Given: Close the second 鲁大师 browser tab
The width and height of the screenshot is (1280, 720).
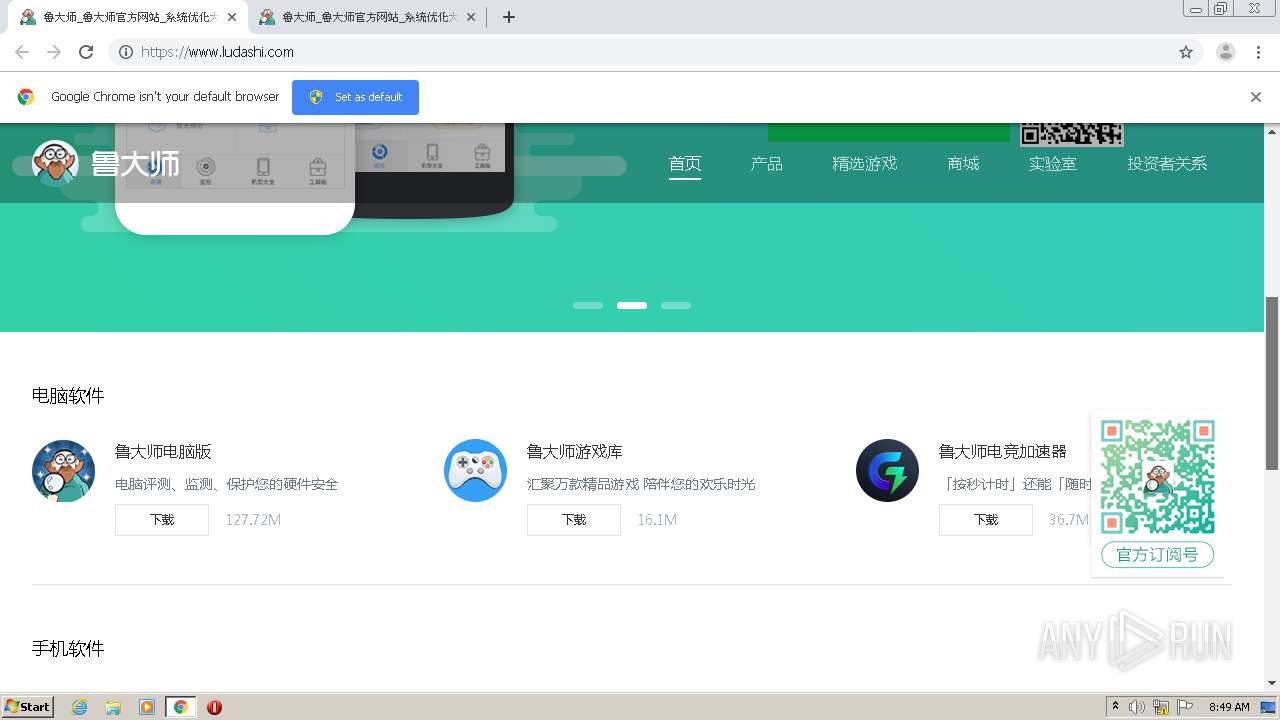Looking at the screenshot, I should pos(471,17).
